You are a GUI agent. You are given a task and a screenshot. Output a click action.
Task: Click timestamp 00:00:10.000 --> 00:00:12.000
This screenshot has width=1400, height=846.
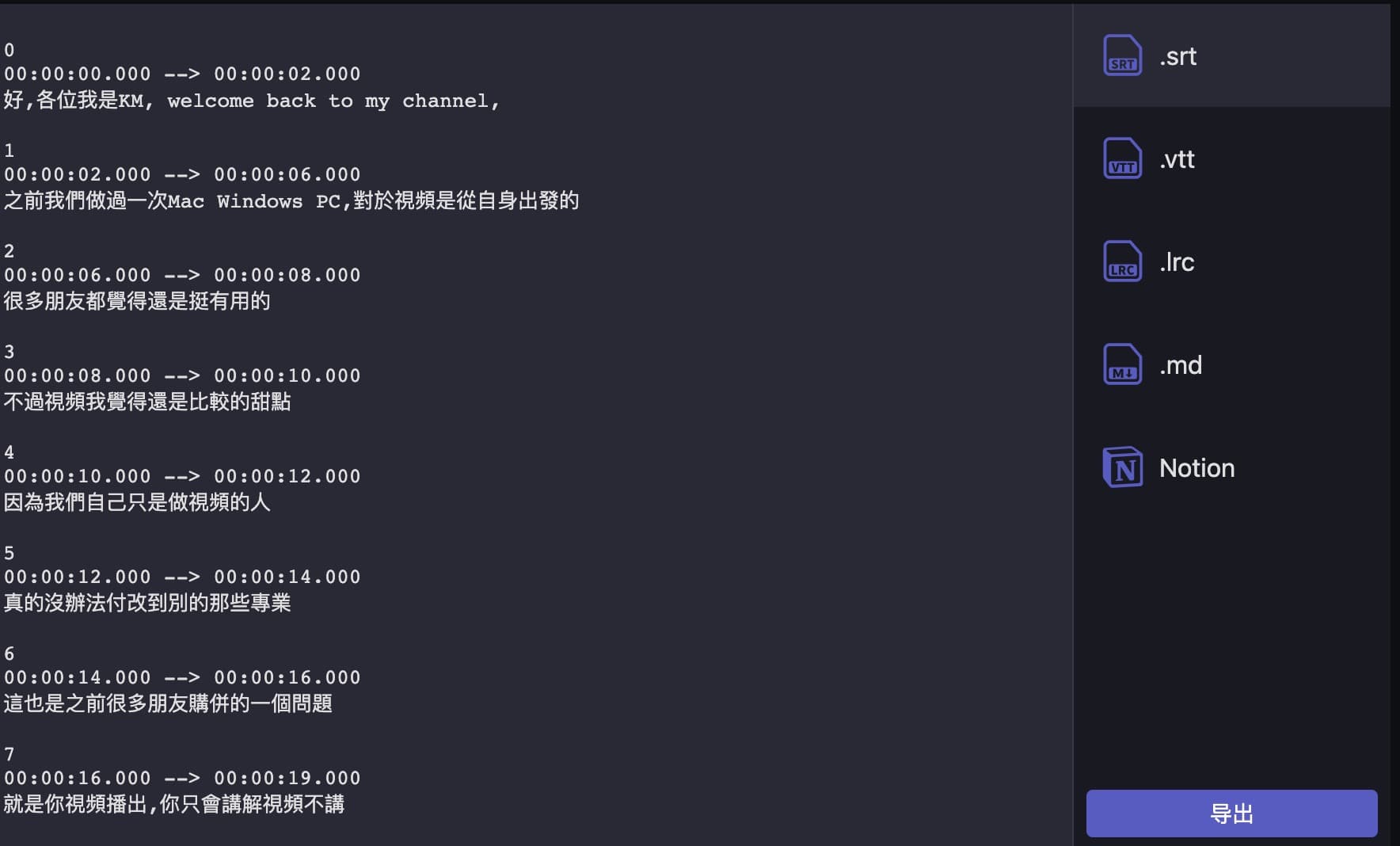tap(182, 476)
